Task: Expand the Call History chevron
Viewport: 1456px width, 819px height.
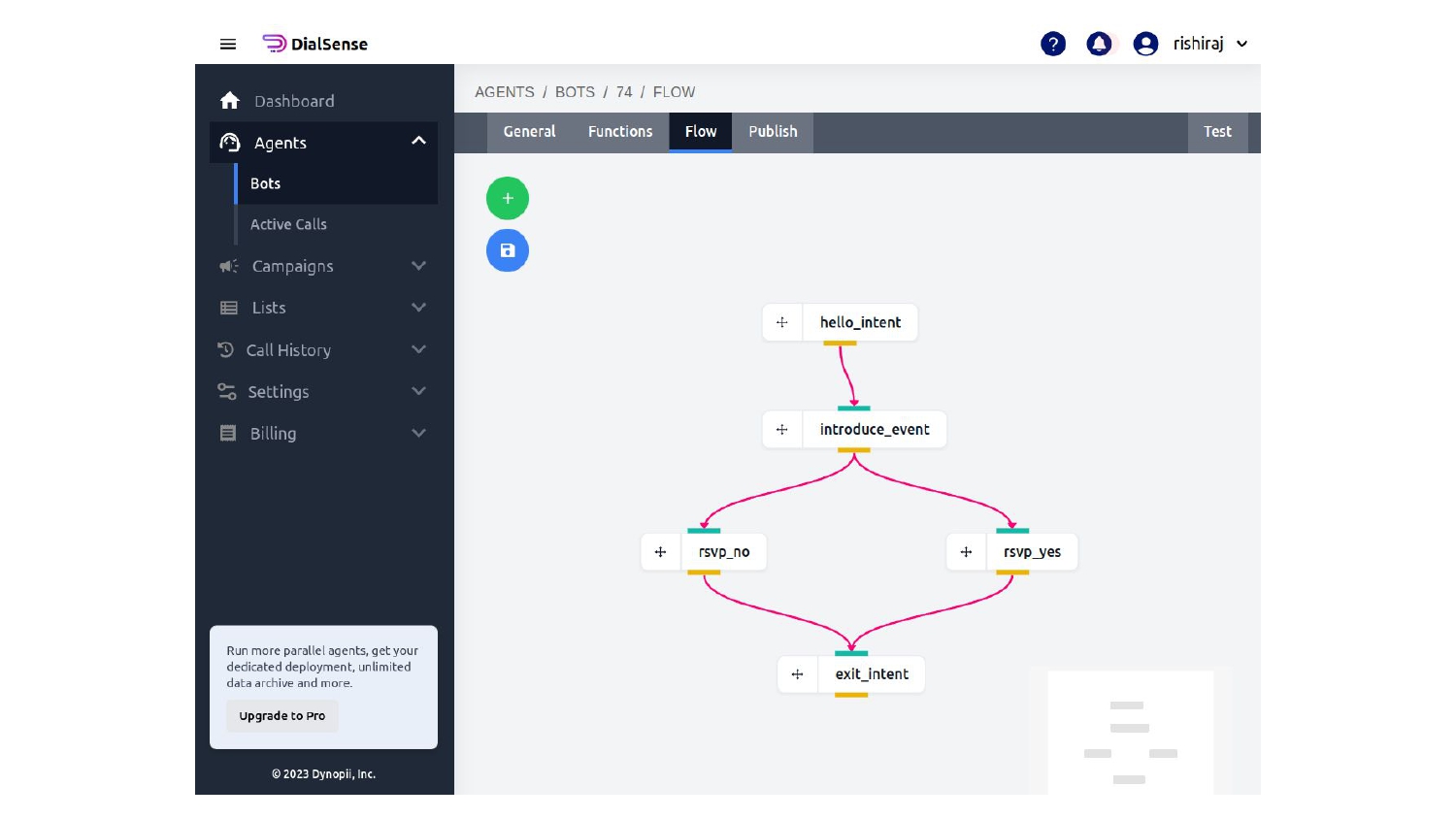Action: 418,349
